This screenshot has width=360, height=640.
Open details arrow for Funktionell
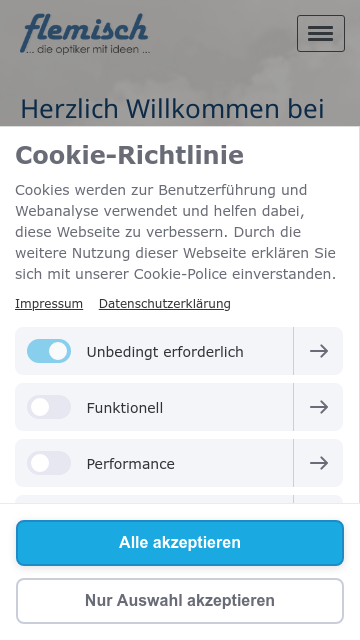point(318,407)
